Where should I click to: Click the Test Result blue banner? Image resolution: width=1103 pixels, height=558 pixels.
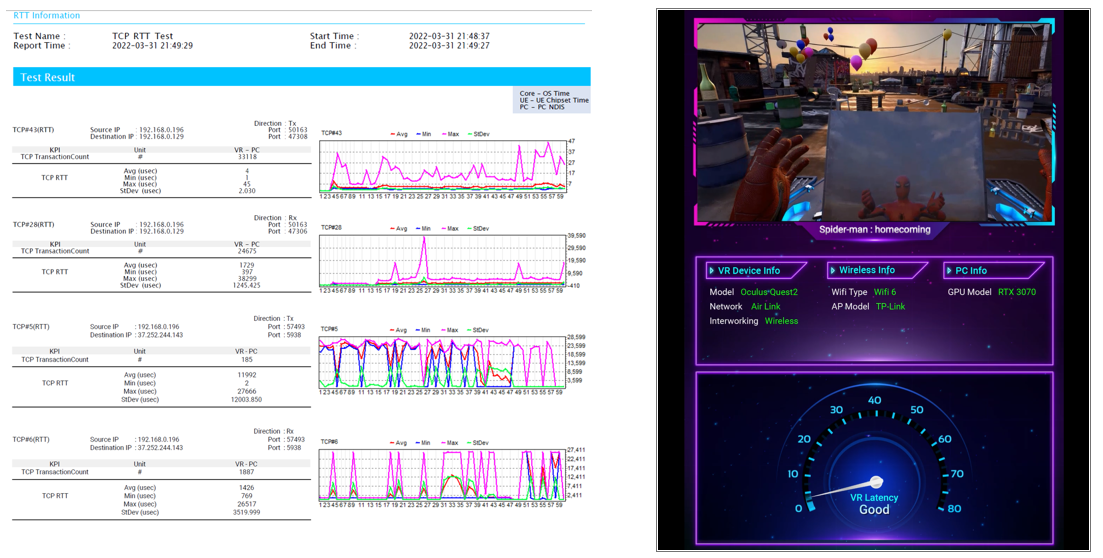(x=302, y=77)
